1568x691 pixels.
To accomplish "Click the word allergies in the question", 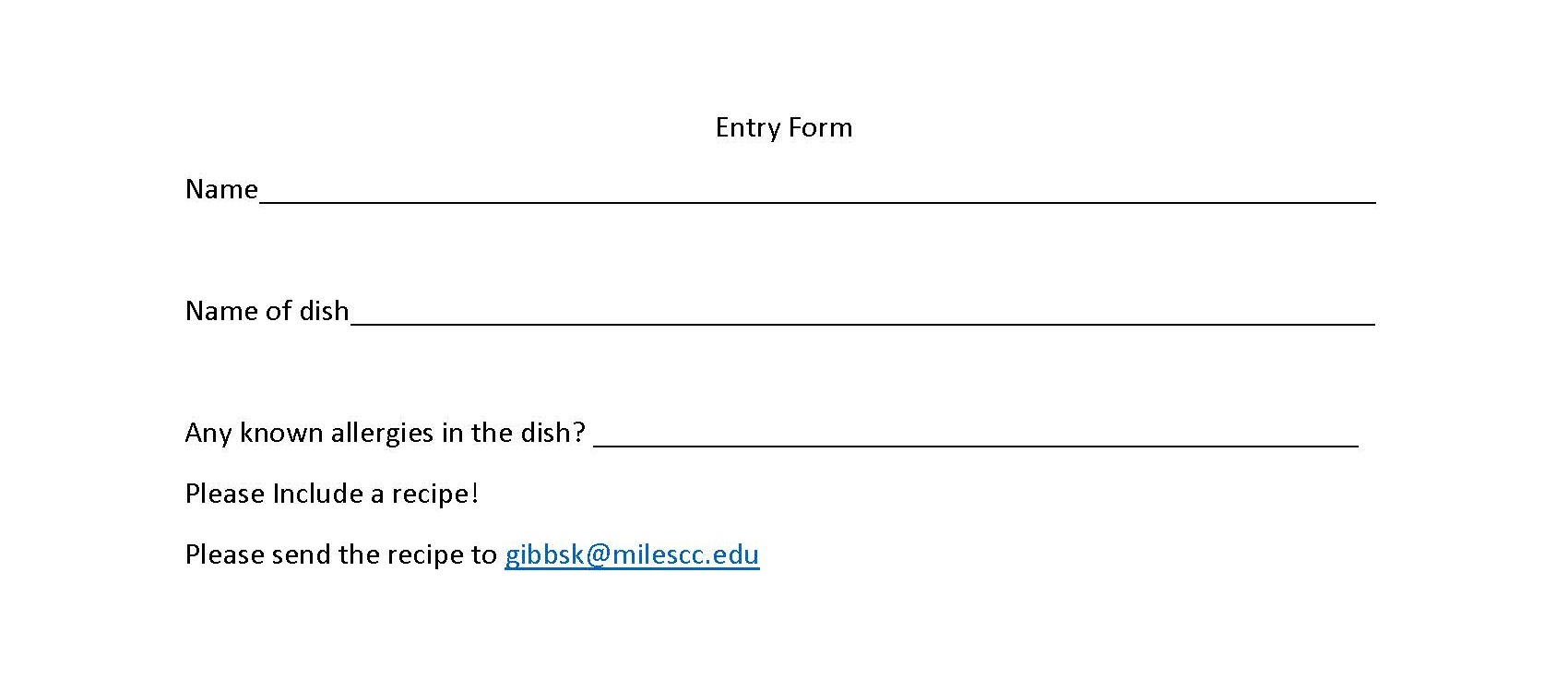I will pyautogui.click(x=382, y=433).
